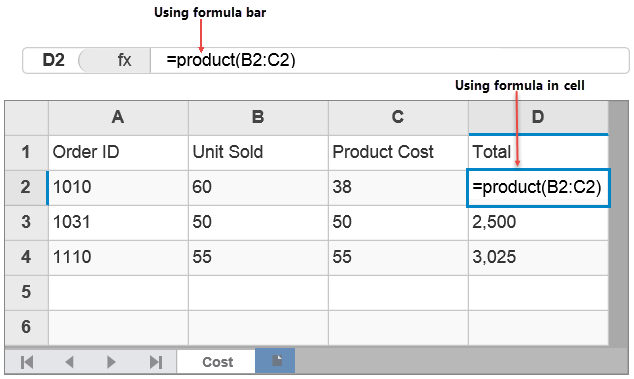Go to the first sheet arrow

[27, 362]
